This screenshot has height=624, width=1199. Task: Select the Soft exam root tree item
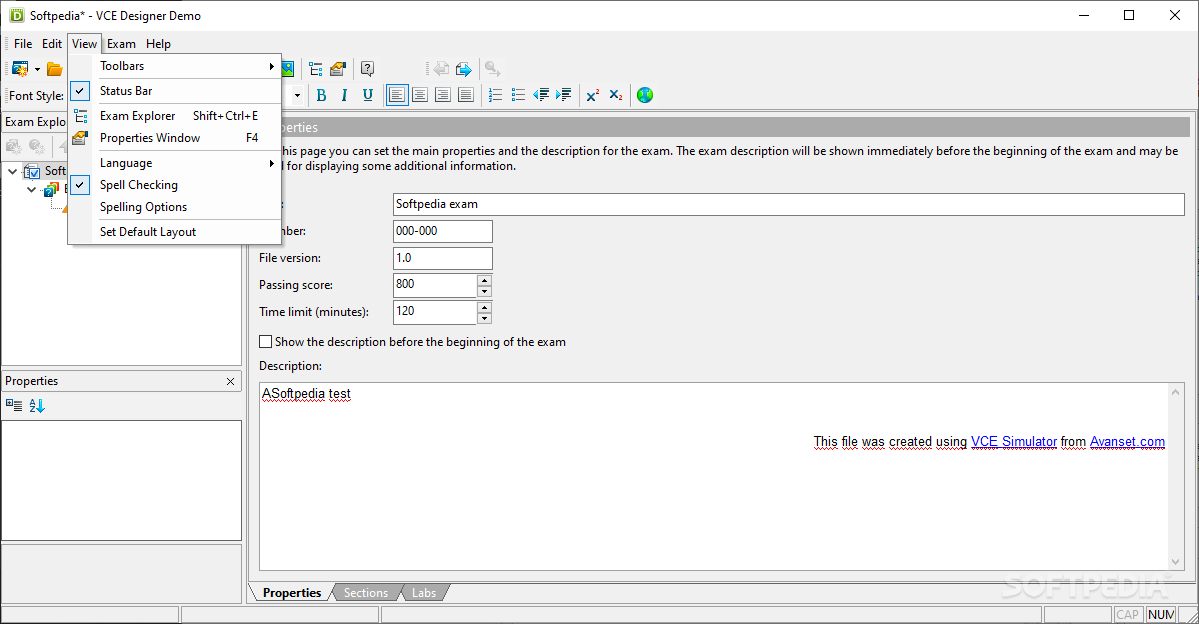[55, 171]
